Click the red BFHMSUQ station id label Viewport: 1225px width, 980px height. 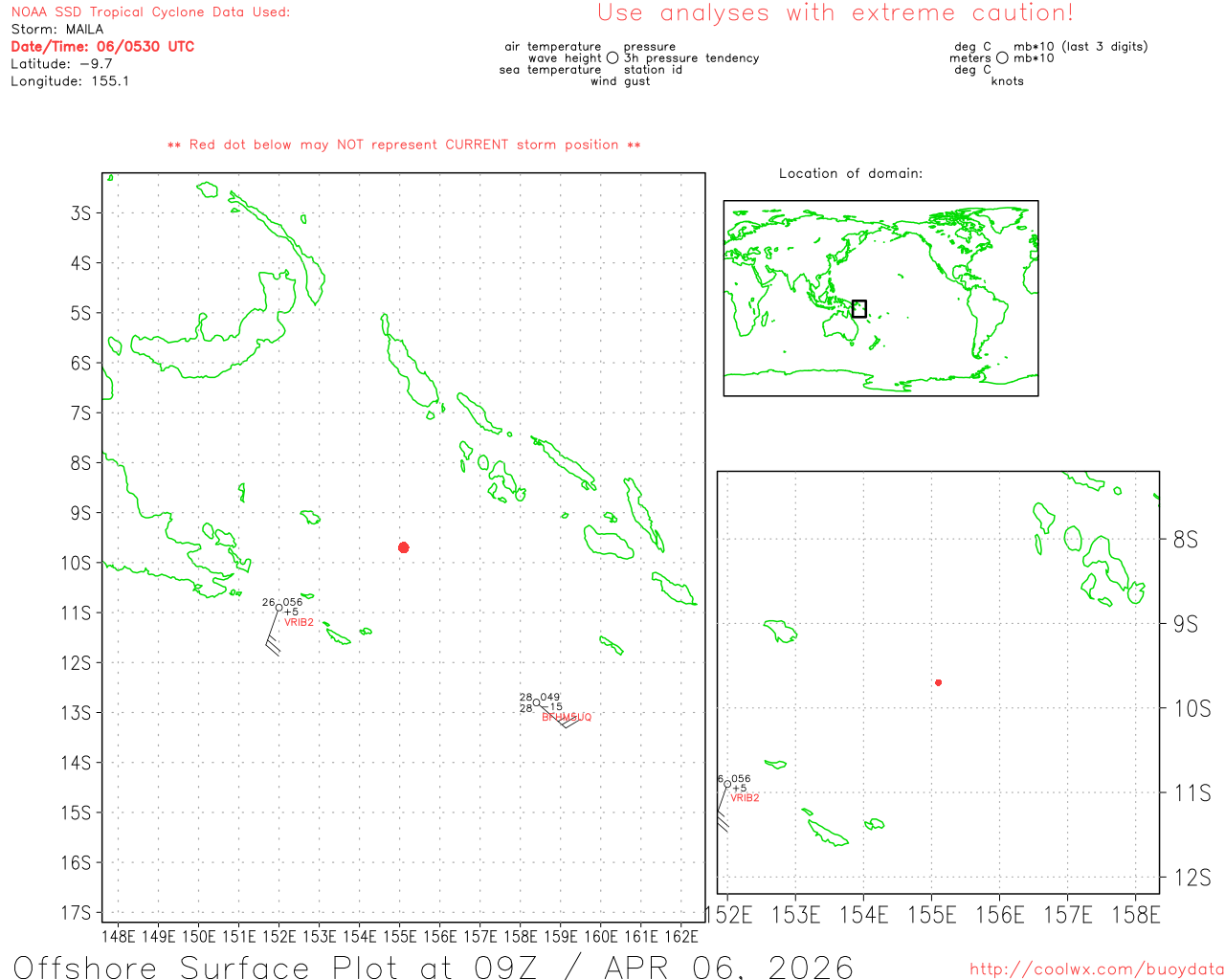pyautogui.click(x=567, y=718)
